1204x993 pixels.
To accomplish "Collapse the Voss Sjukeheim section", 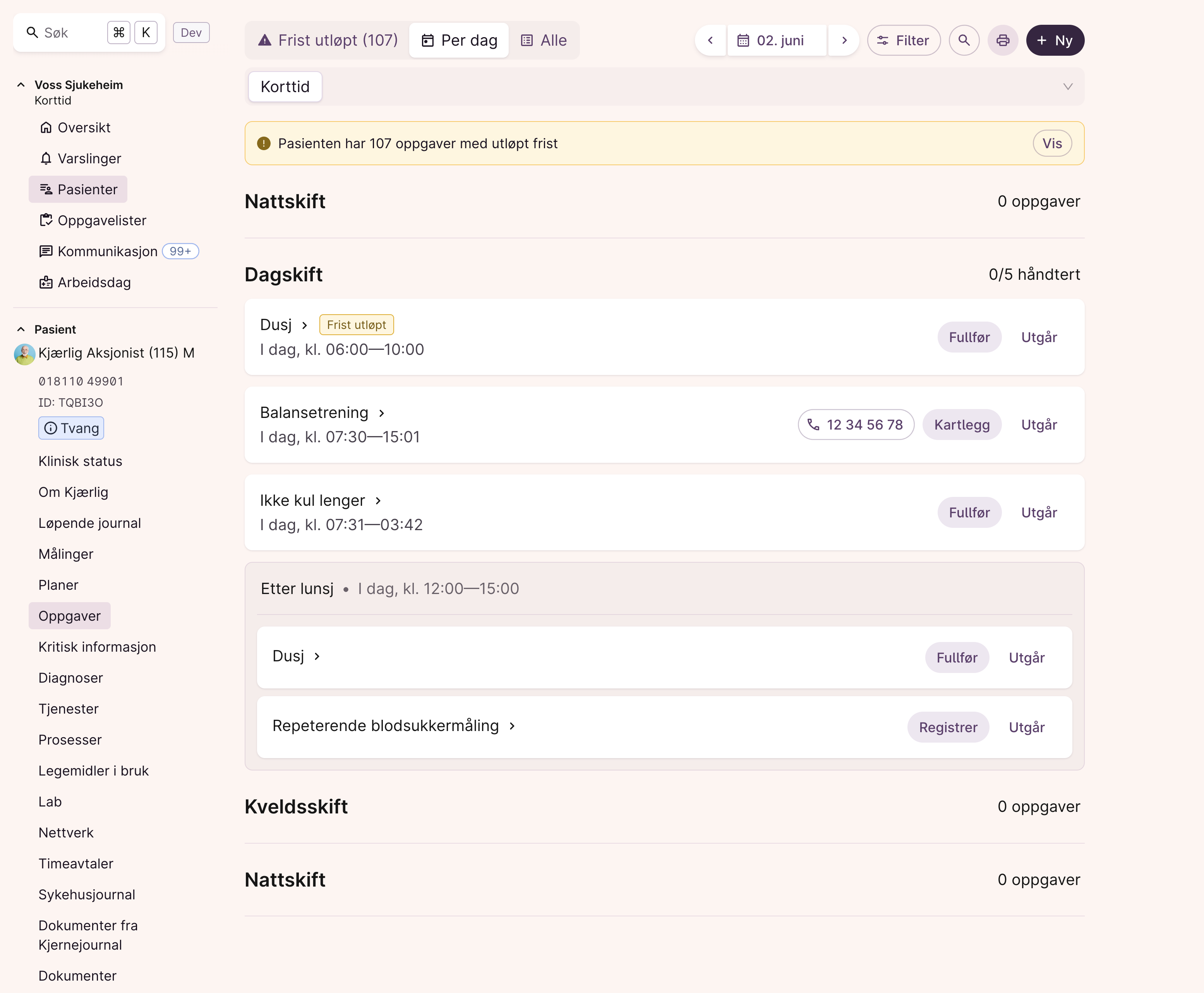I will tap(21, 85).
